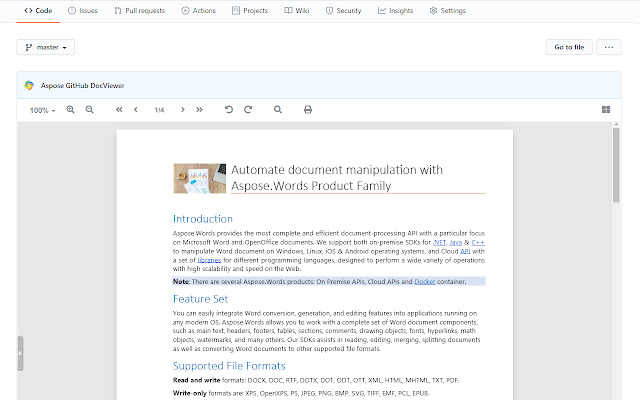
Task: Go to the previous page
Action: coord(136,109)
